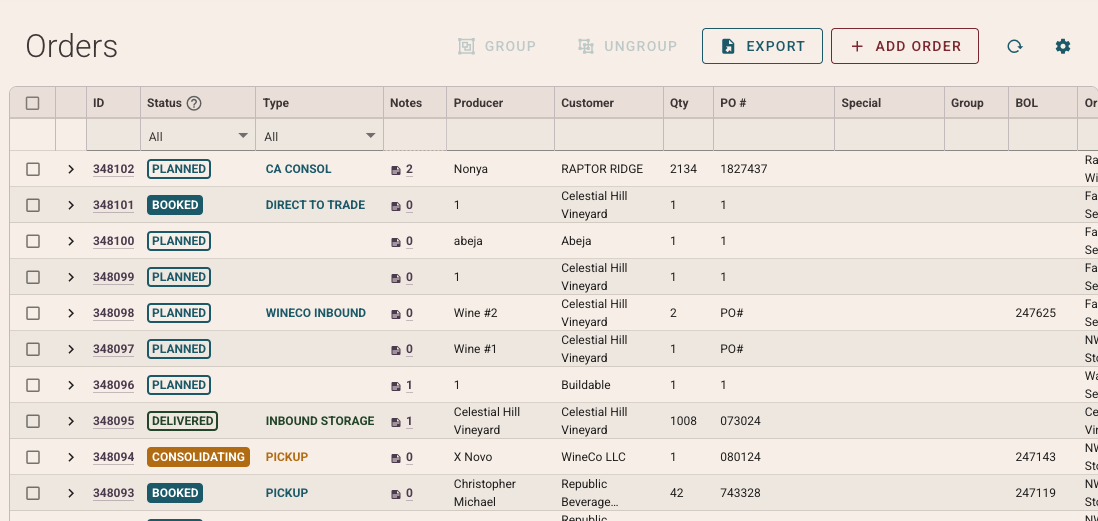
Task: Sort by the PO # column header
Action: (732, 103)
